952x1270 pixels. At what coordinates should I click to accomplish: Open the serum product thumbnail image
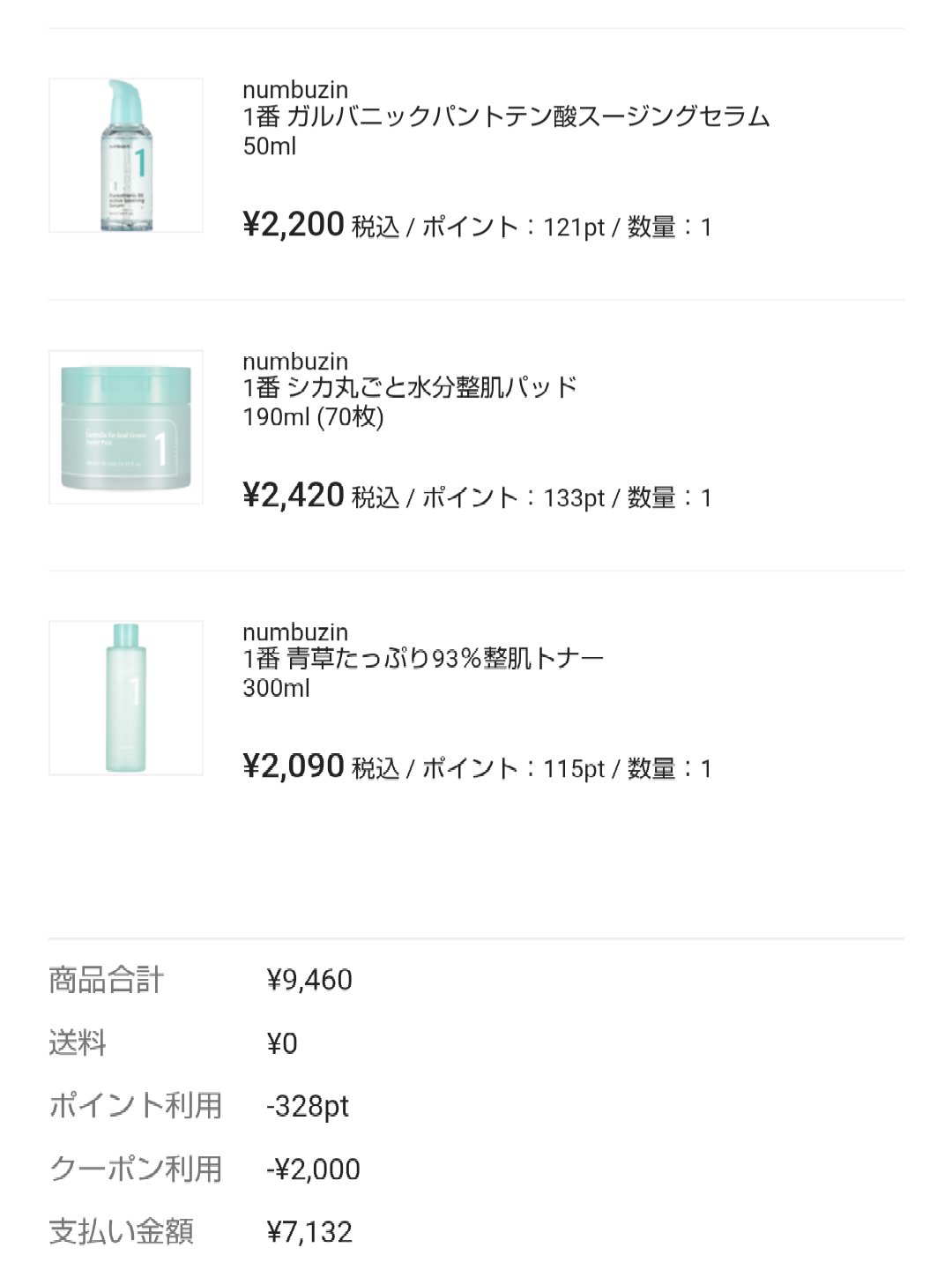pos(126,155)
